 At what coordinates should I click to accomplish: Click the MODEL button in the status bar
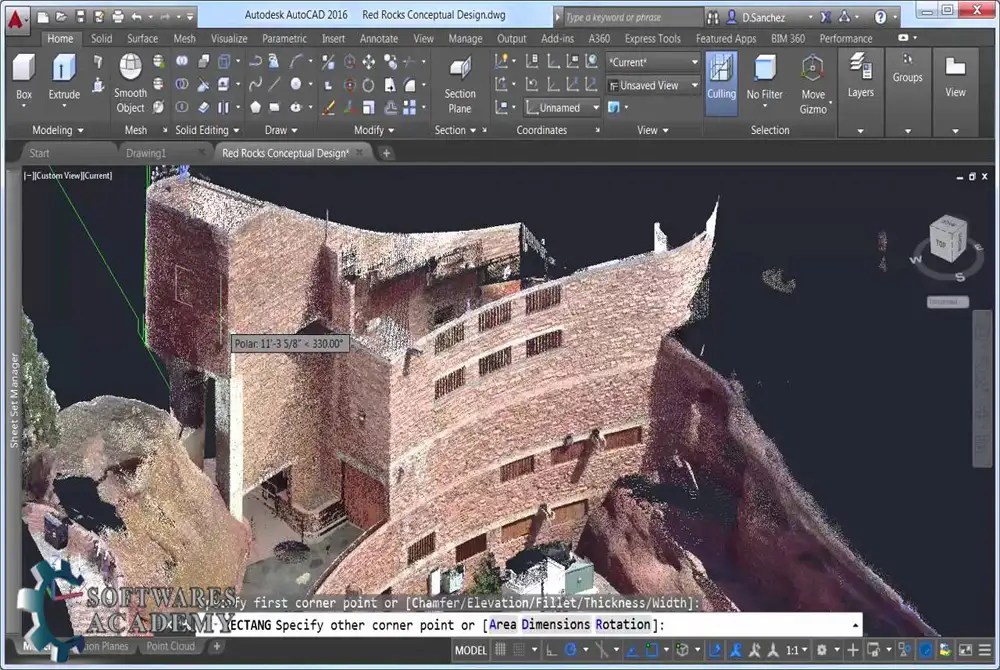470,650
